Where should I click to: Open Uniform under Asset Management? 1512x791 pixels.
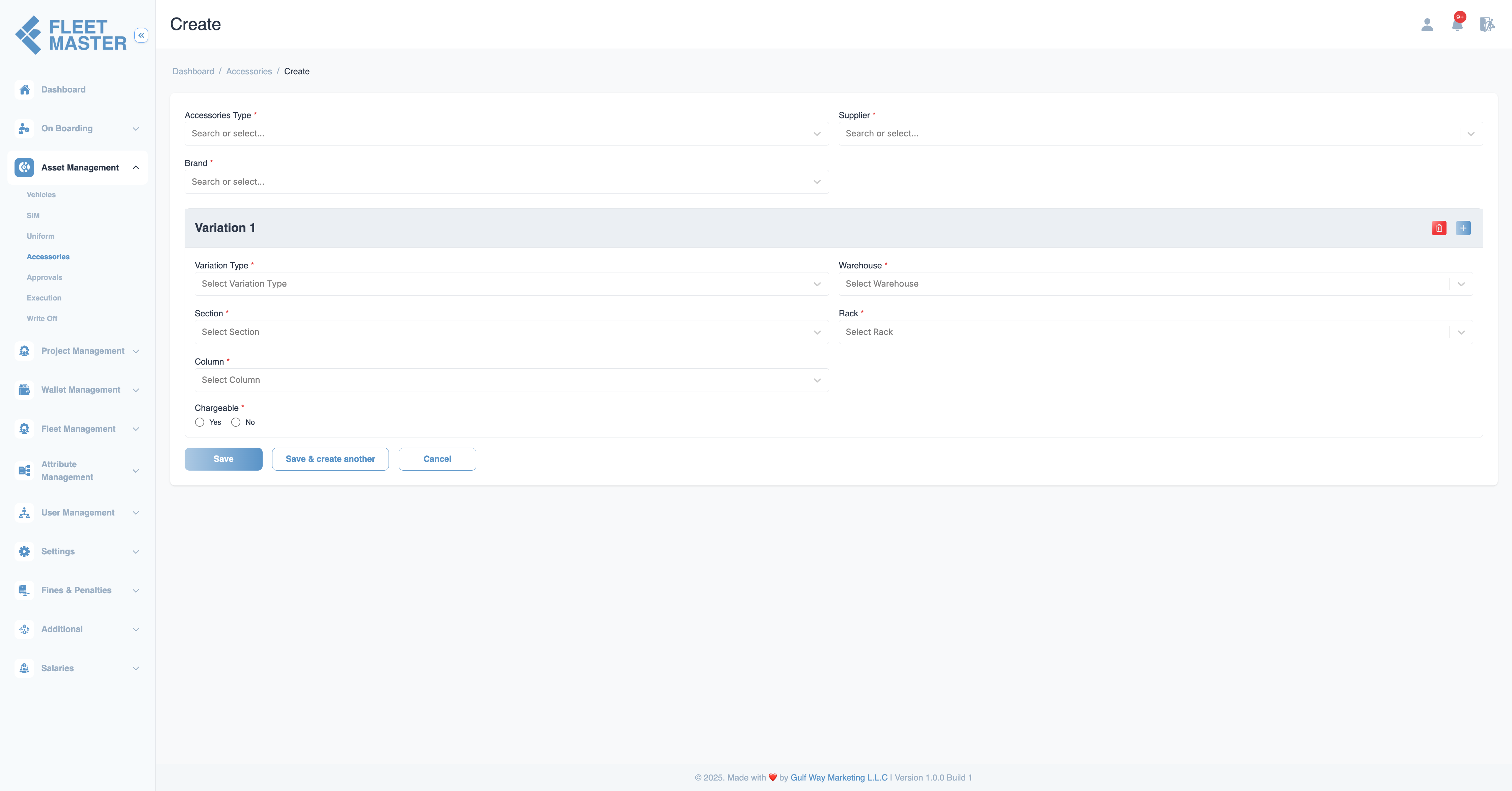(x=41, y=236)
